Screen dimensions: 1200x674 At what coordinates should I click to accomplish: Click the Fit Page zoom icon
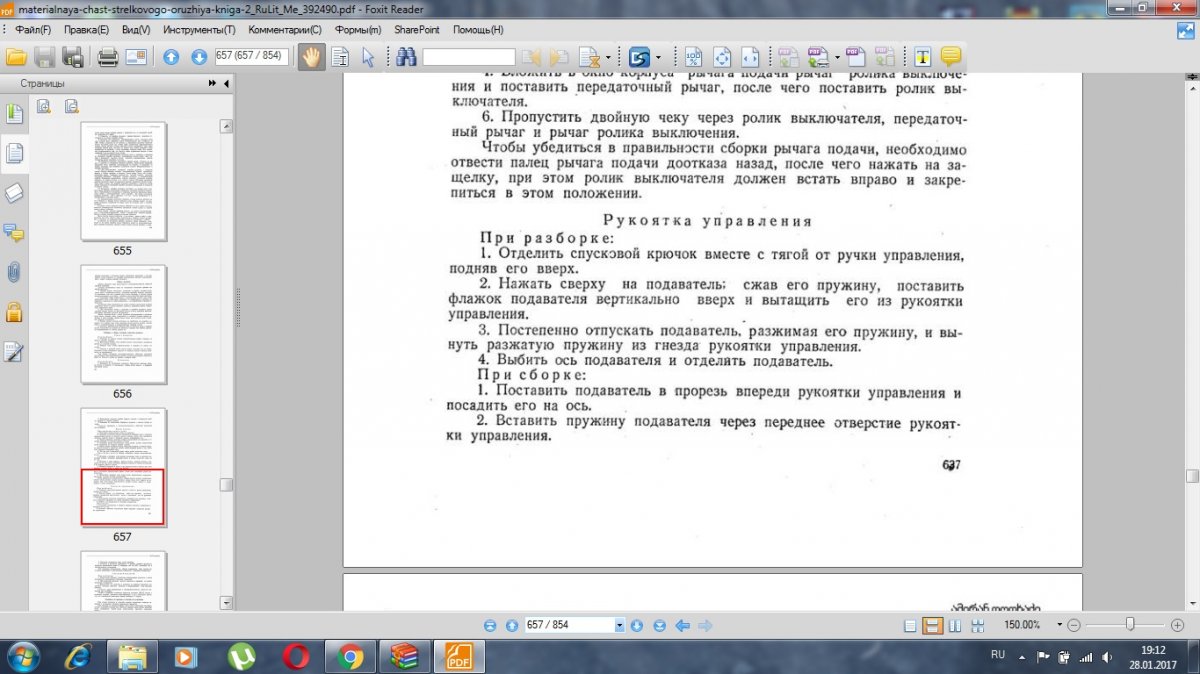click(721, 56)
